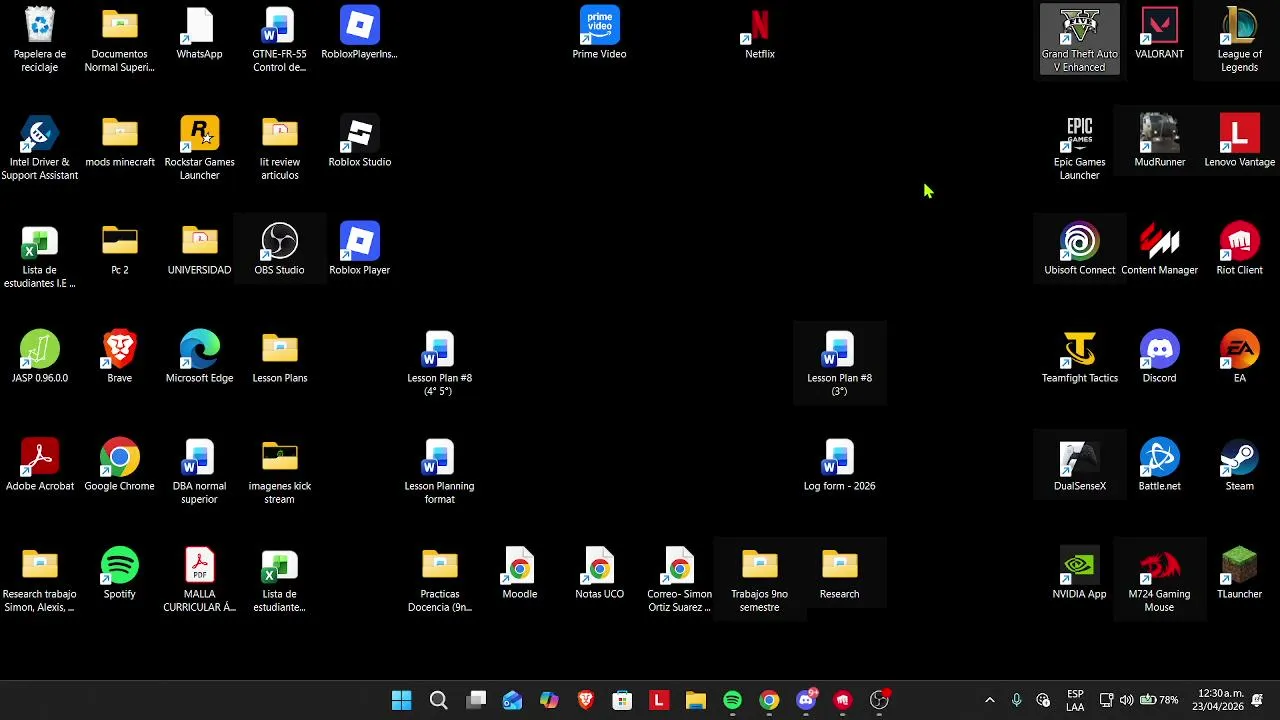This screenshot has height=720, width=1280.
Task: Select Lesson Plan #8 (4° 5°) document
Action: (x=440, y=364)
